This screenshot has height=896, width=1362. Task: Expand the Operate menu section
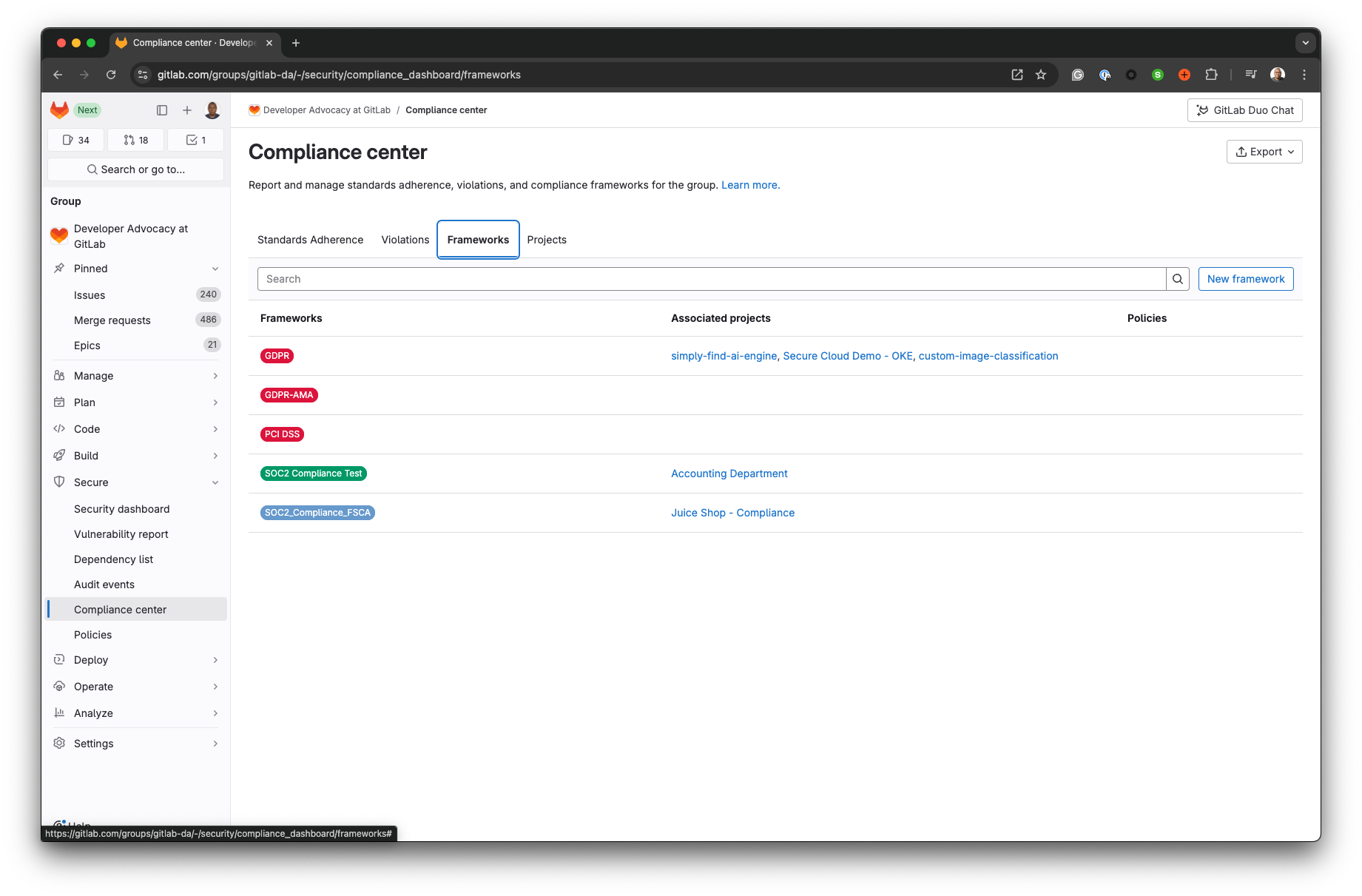coord(136,687)
